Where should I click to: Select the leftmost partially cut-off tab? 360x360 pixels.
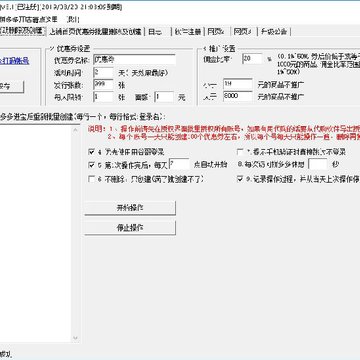coord(22,30)
